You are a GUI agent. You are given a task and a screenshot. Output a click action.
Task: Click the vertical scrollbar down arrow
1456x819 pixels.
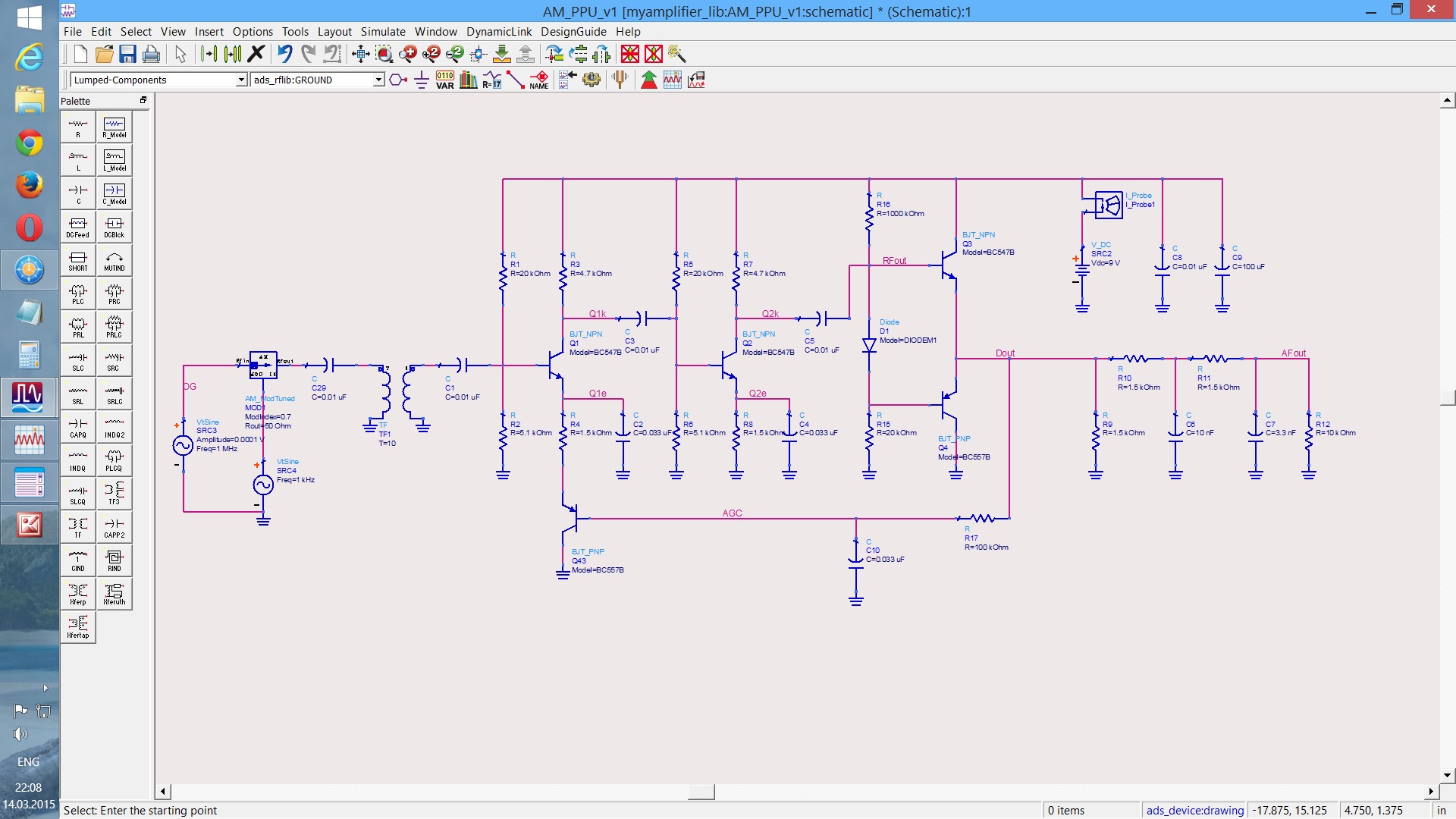click(x=1448, y=776)
